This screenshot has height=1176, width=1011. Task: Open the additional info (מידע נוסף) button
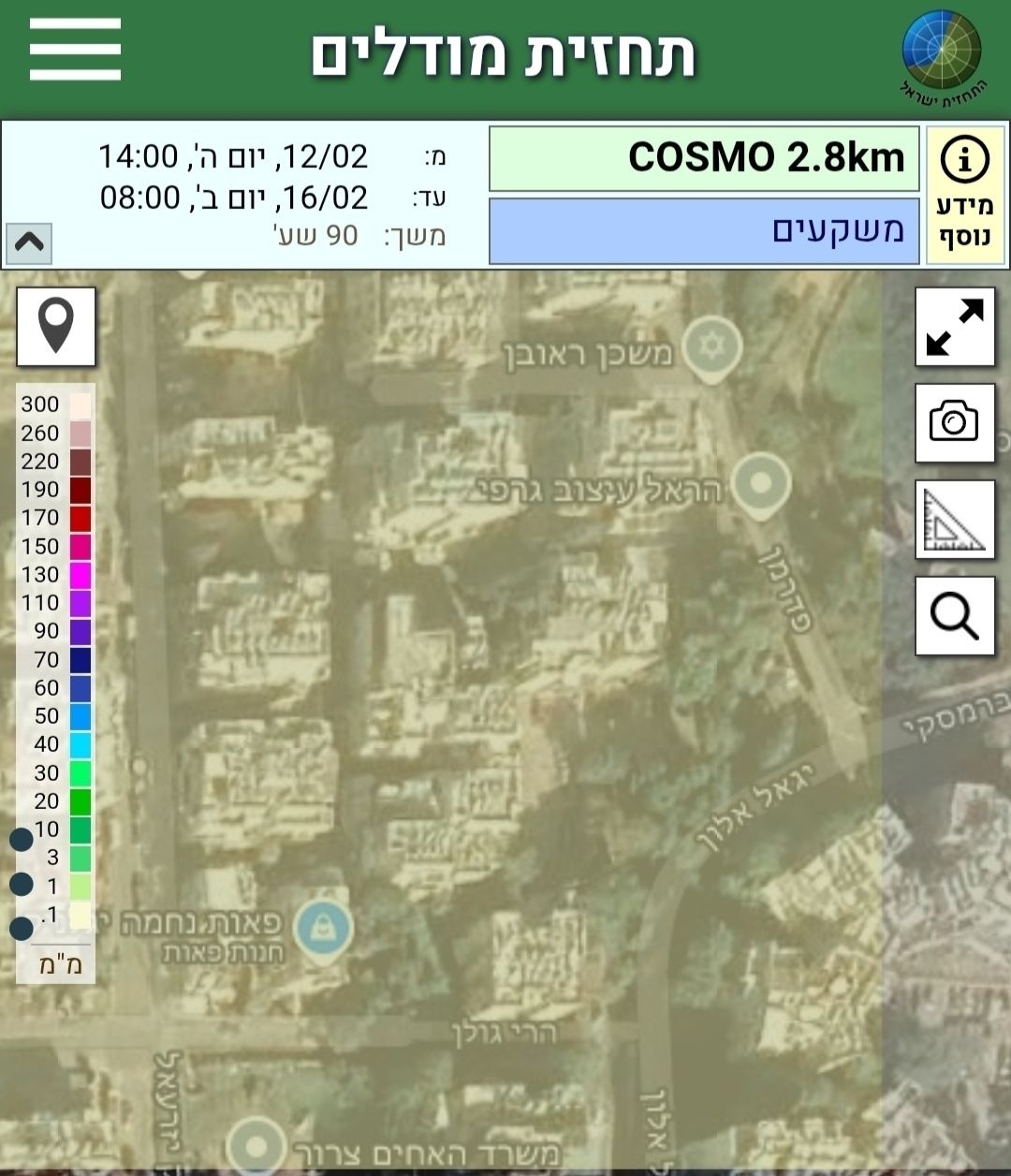pos(964,195)
